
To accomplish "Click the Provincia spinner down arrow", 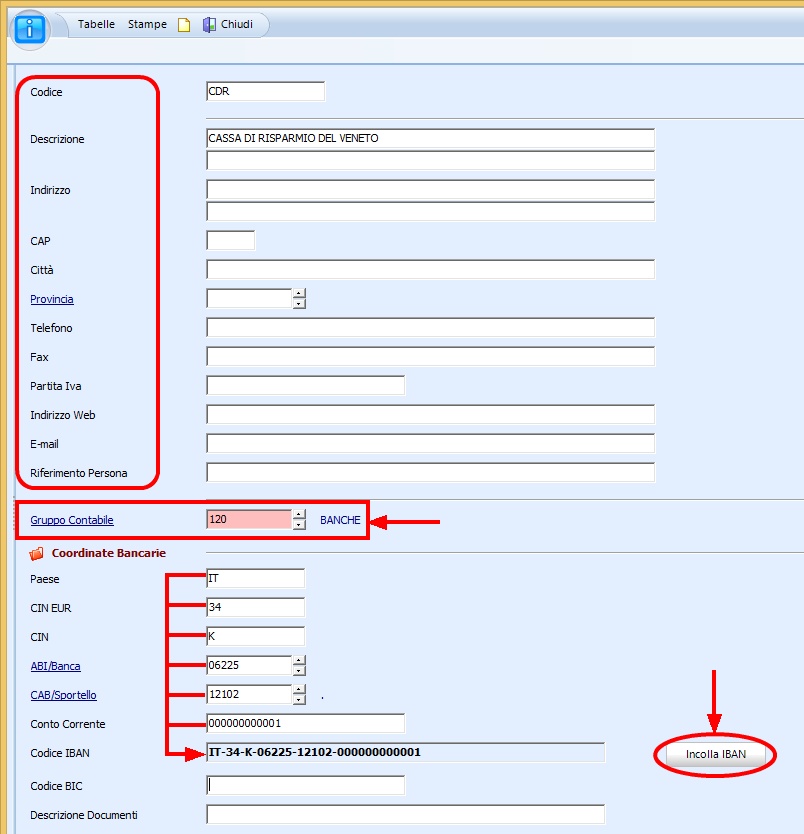I will [299, 304].
